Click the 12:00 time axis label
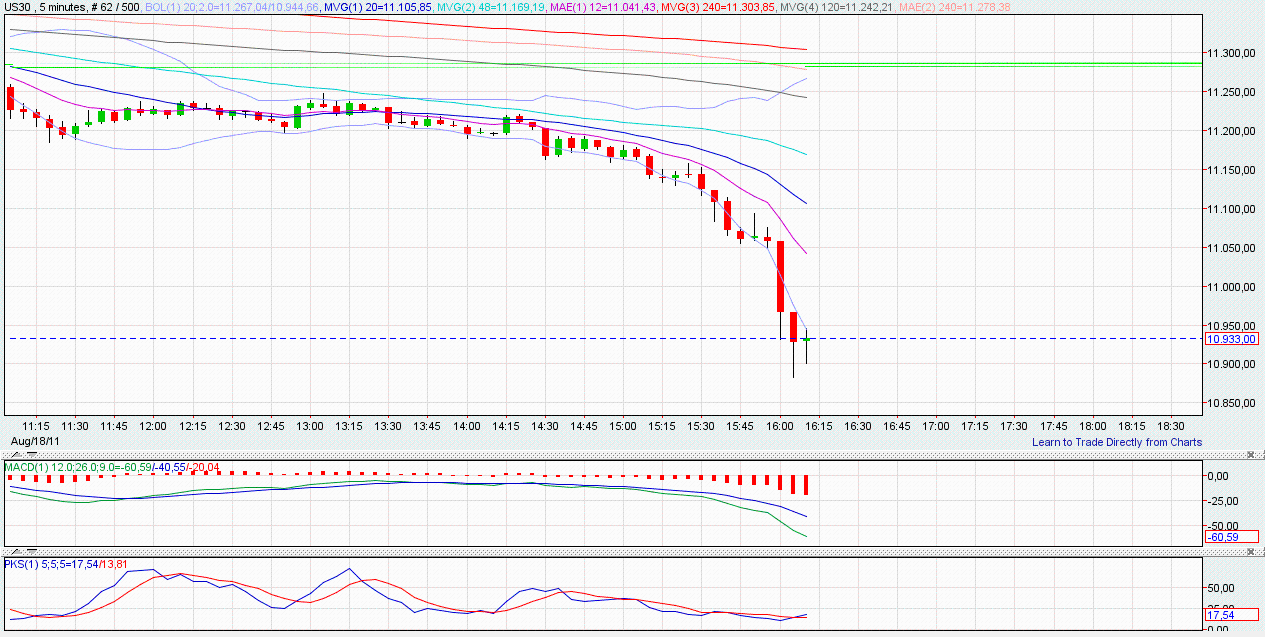 pos(153,426)
